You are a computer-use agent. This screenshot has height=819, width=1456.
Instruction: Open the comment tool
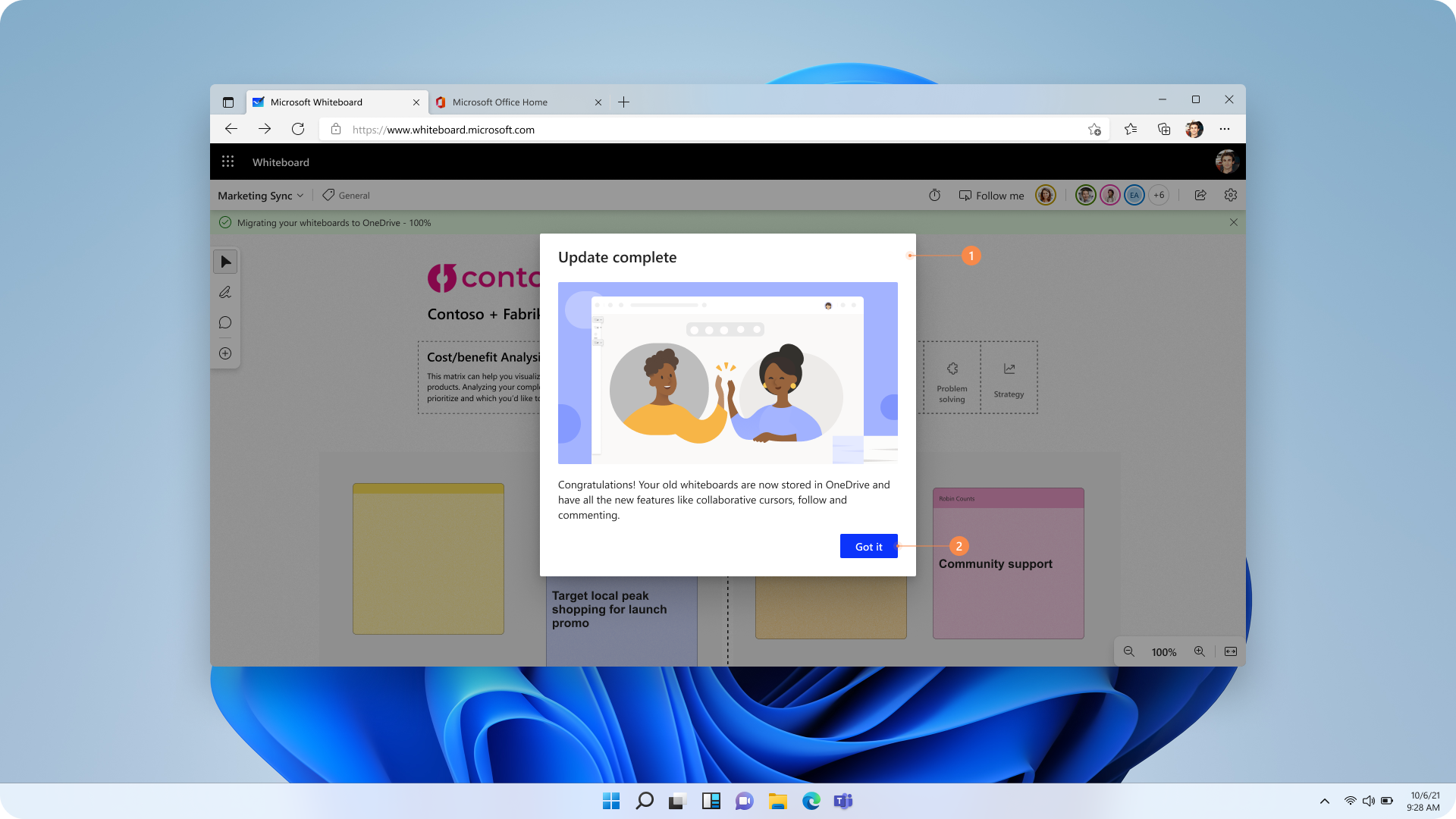(x=224, y=322)
